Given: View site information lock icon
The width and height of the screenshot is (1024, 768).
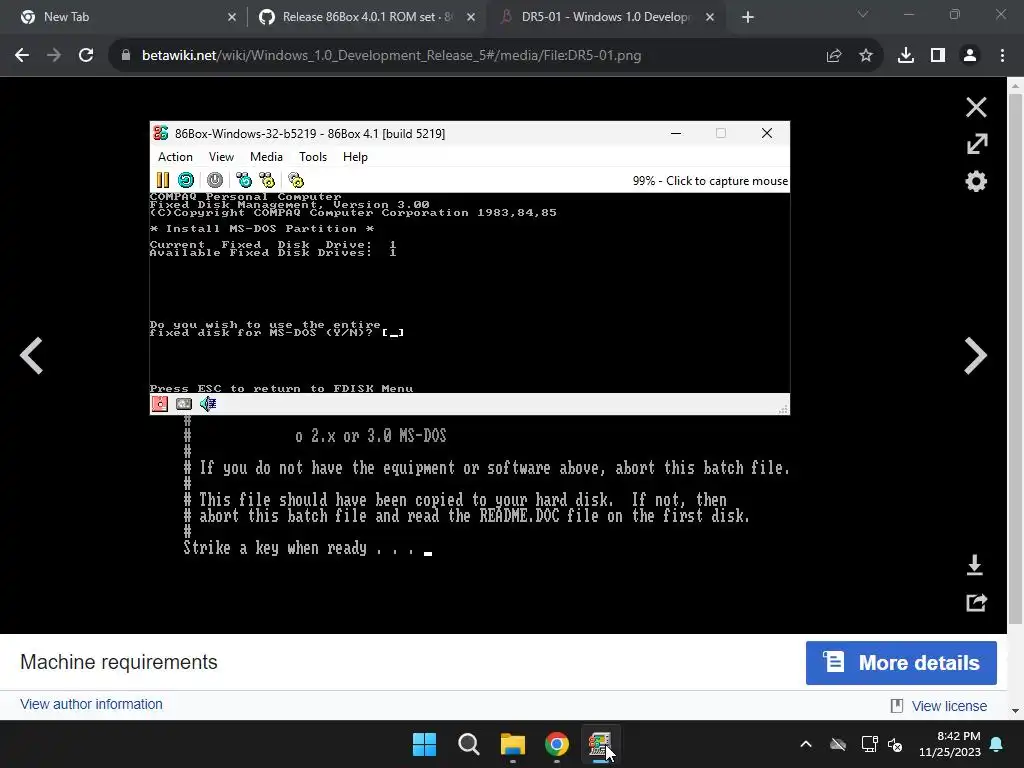Looking at the screenshot, I should (x=126, y=56).
